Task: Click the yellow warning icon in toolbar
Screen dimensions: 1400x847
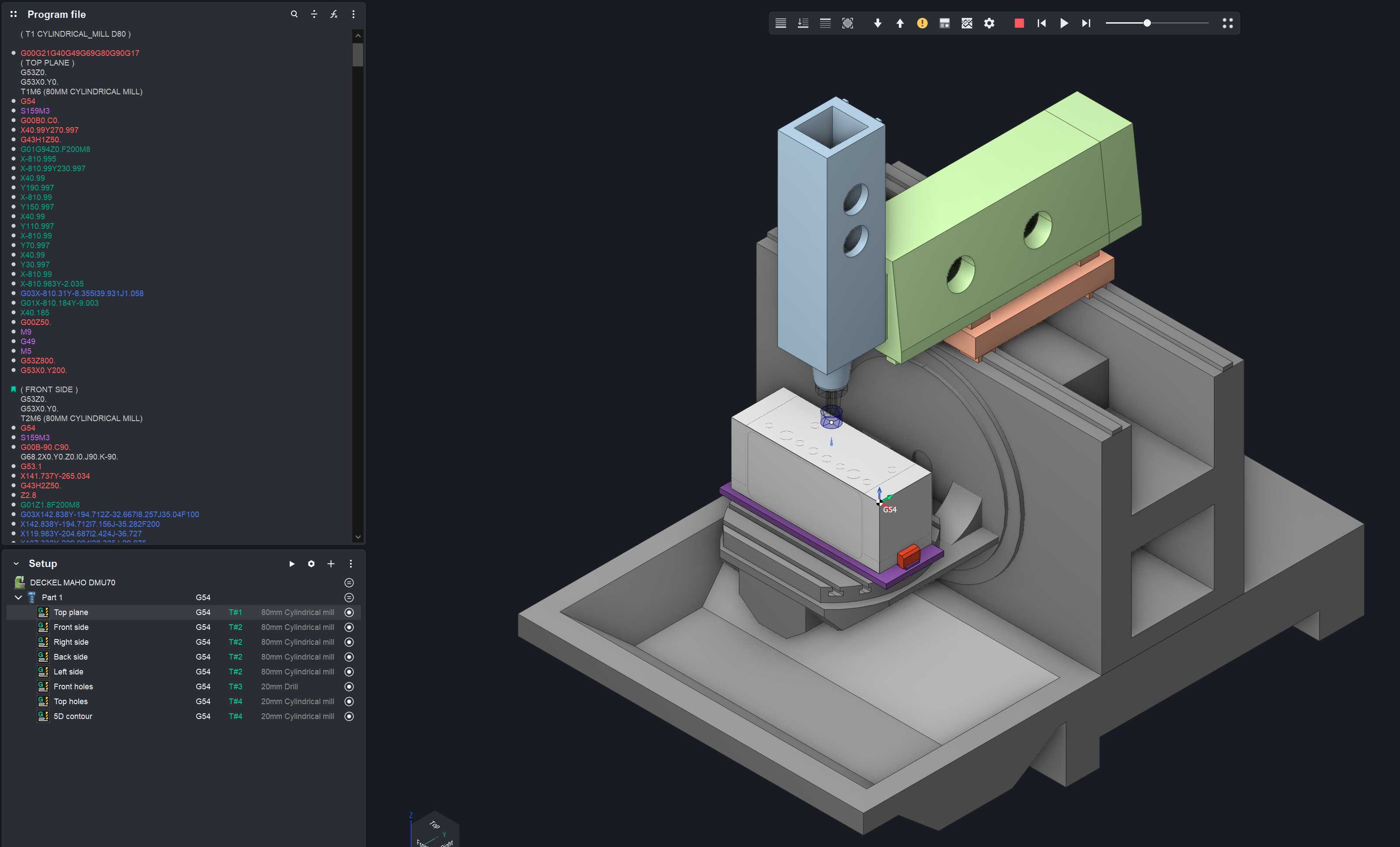Action: (x=922, y=23)
